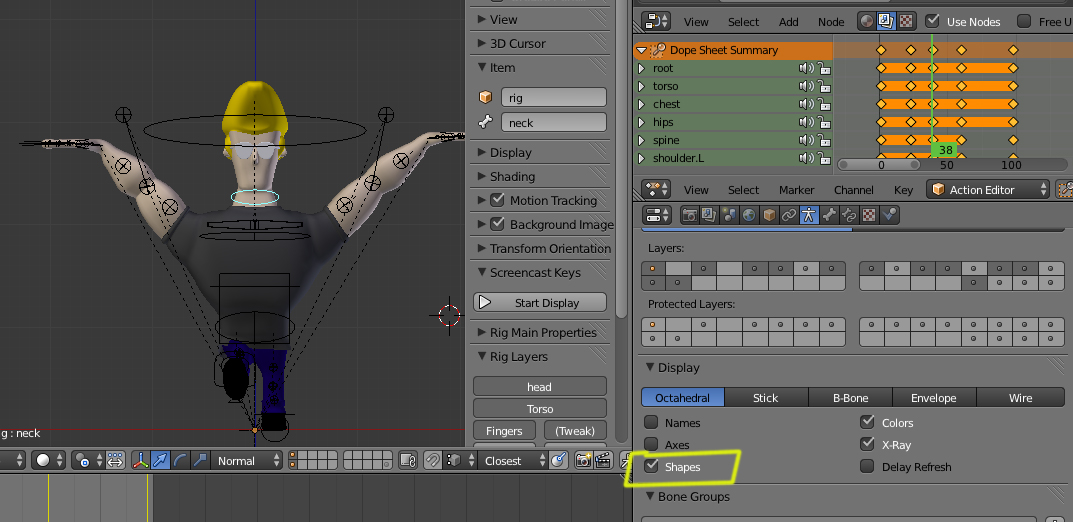Open the Bone Constraints tab
This screenshot has height=522, width=1073.
click(x=849, y=215)
